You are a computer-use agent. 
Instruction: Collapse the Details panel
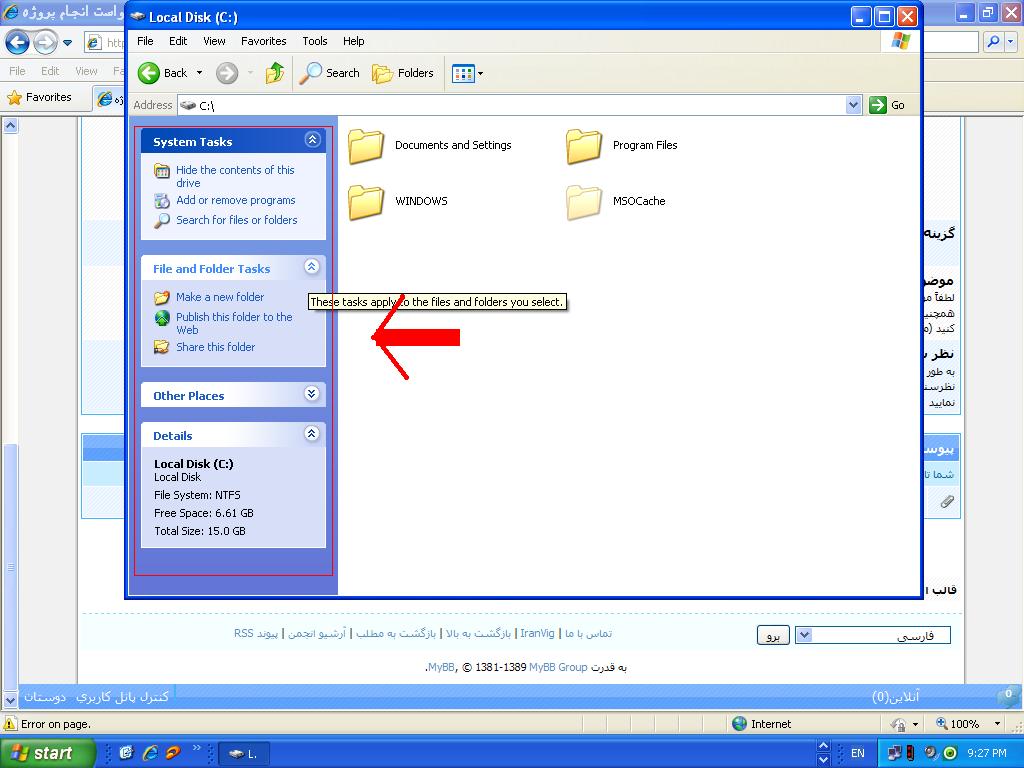tap(312, 434)
